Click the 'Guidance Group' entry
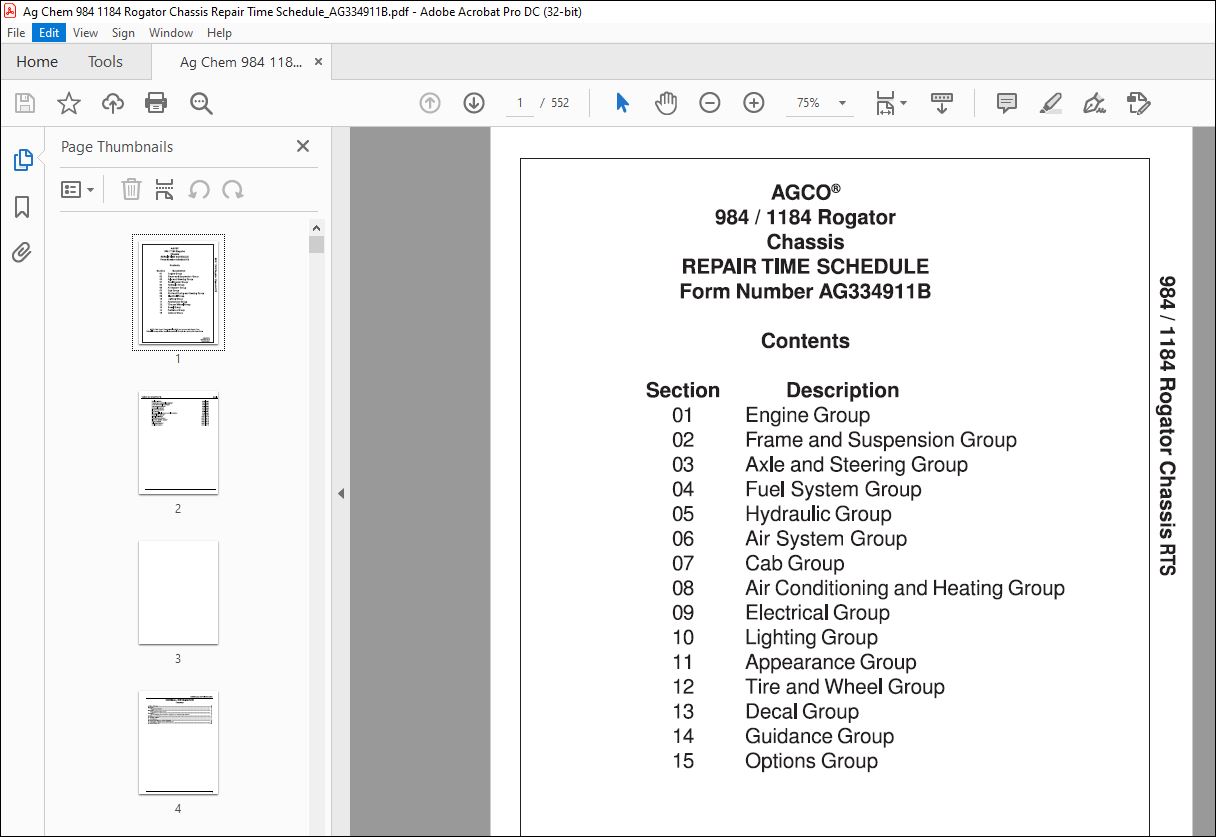Screen dimensions: 1216x837 point(820,736)
